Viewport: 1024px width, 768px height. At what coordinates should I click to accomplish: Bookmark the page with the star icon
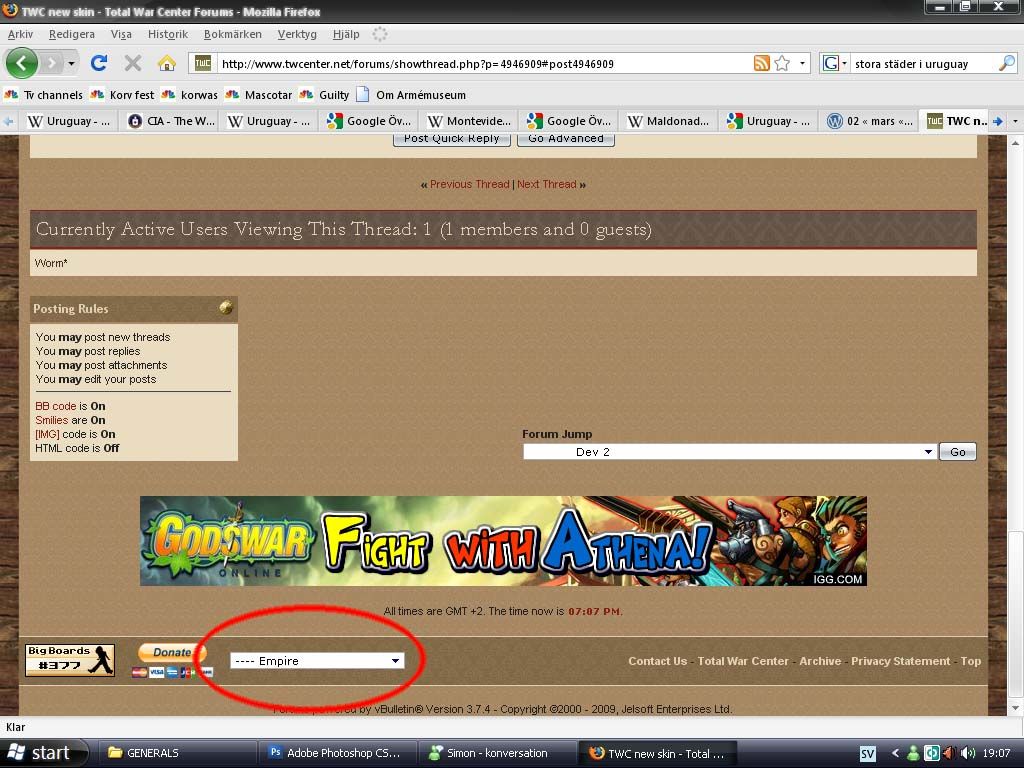click(x=782, y=63)
